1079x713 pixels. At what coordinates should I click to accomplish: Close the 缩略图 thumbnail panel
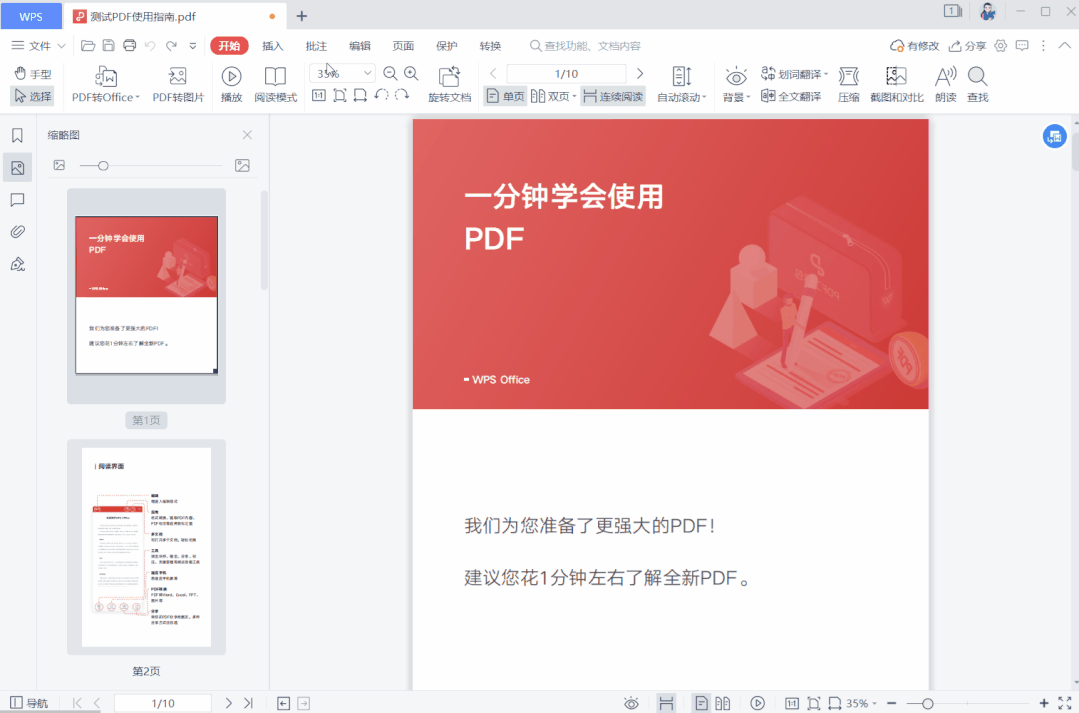[x=246, y=134]
